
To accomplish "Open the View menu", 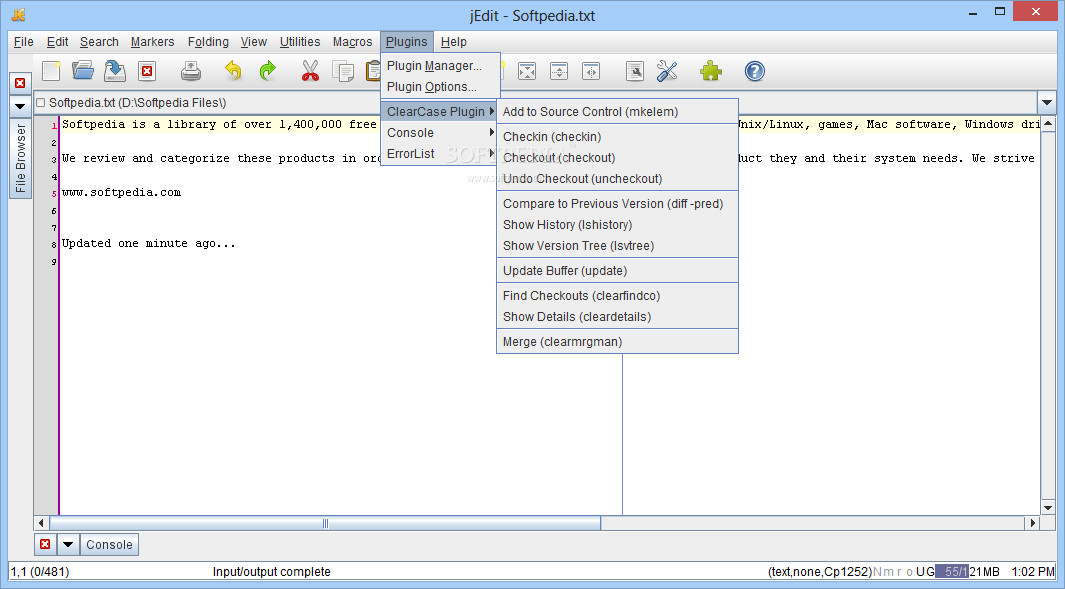I will tap(253, 41).
